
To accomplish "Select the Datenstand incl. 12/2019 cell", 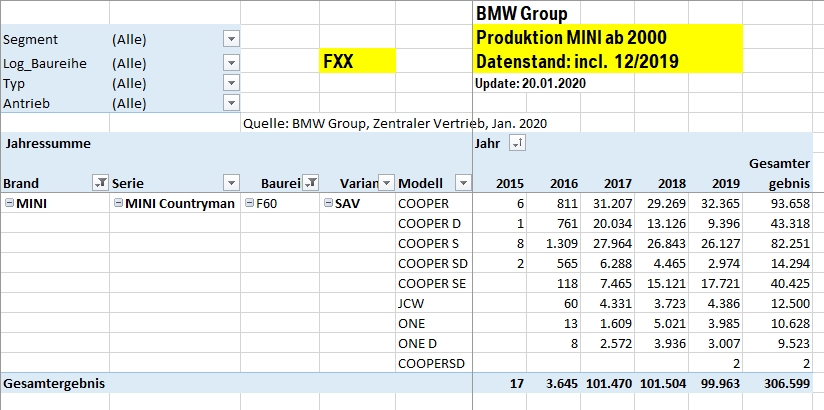I will [609, 61].
